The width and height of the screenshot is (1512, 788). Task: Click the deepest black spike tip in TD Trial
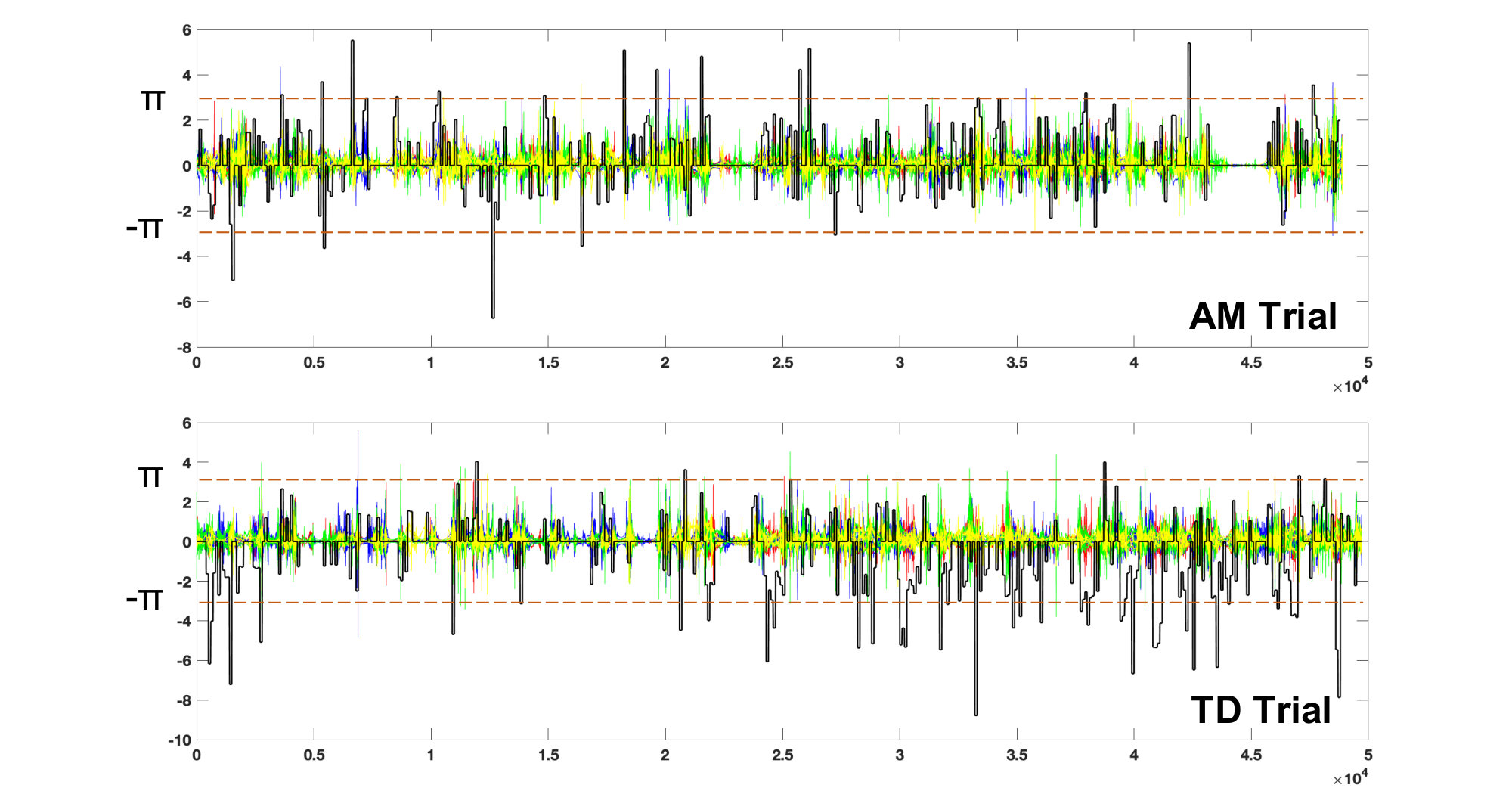tap(976, 713)
